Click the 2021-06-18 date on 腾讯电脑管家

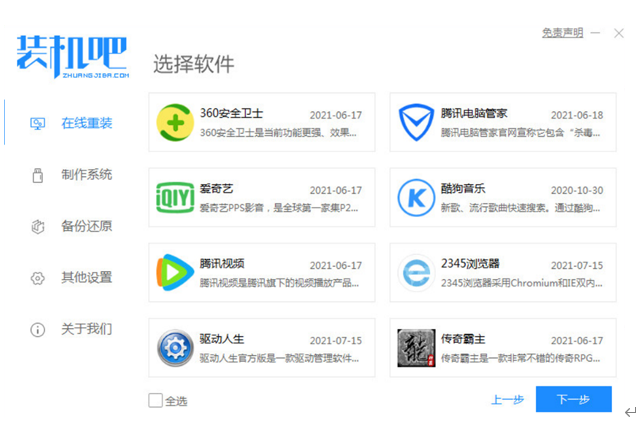coord(577,115)
